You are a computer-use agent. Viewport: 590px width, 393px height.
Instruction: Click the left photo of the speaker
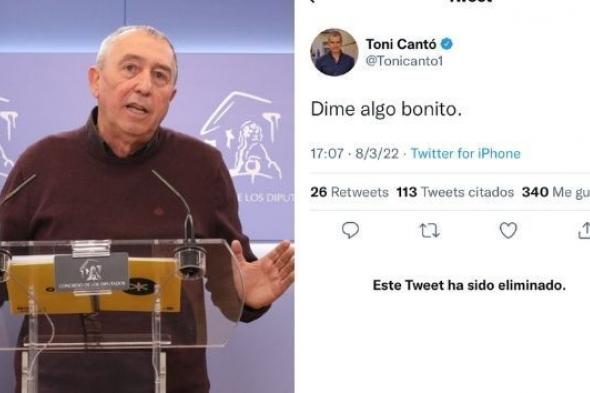147,196
